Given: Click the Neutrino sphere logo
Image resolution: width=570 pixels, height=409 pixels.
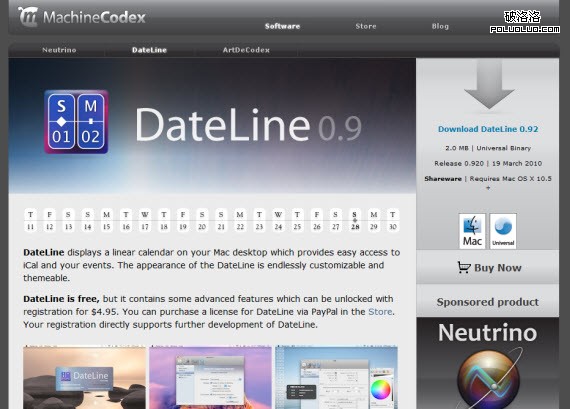Looking at the screenshot, I should pyautogui.click(x=489, y=380).
